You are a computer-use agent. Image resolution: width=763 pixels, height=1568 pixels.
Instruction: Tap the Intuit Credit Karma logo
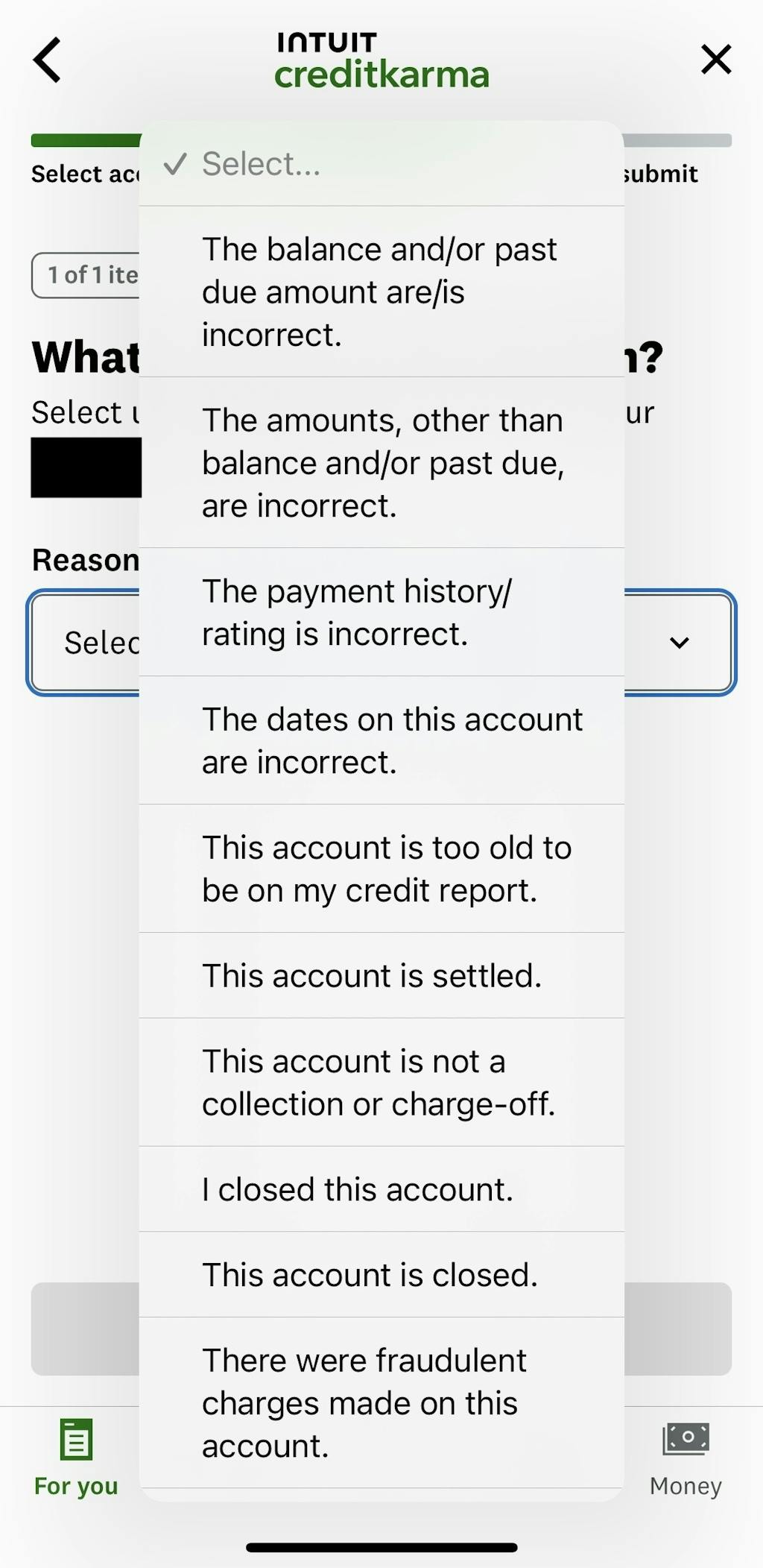[381, 61]
